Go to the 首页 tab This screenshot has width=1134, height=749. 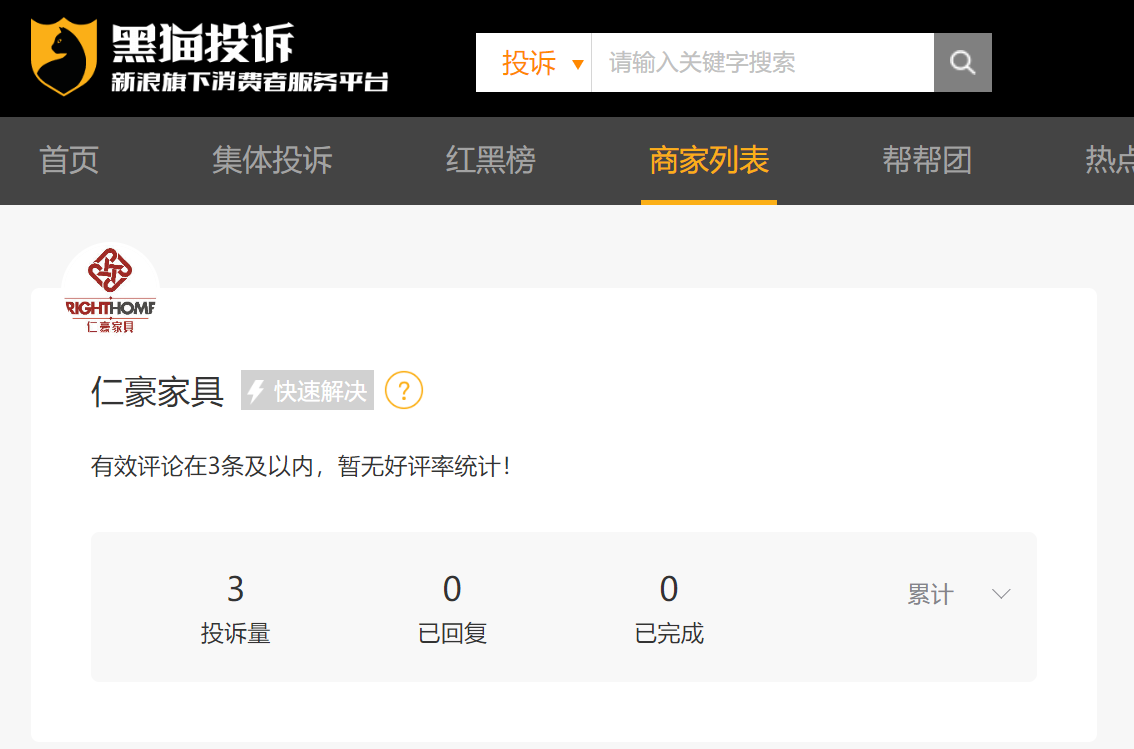(69, 161)
